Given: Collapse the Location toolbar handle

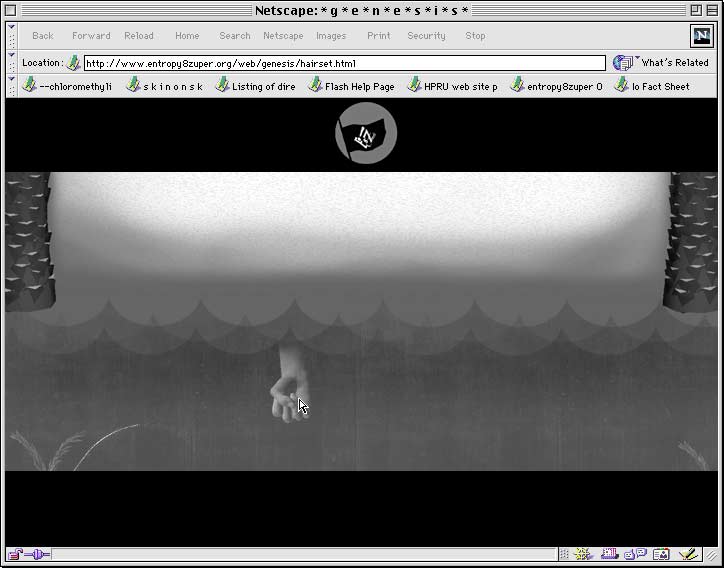Looking at the screenshot, I should (12, 63).
